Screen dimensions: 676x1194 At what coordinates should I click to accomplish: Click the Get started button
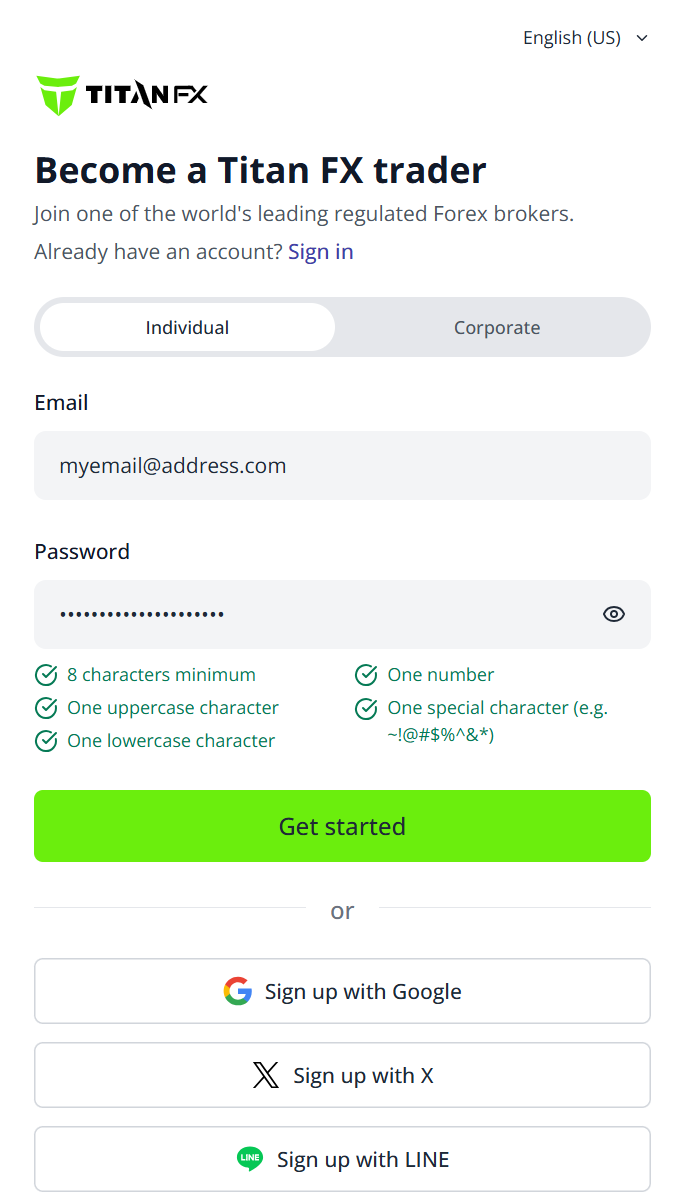click(343, 826)
